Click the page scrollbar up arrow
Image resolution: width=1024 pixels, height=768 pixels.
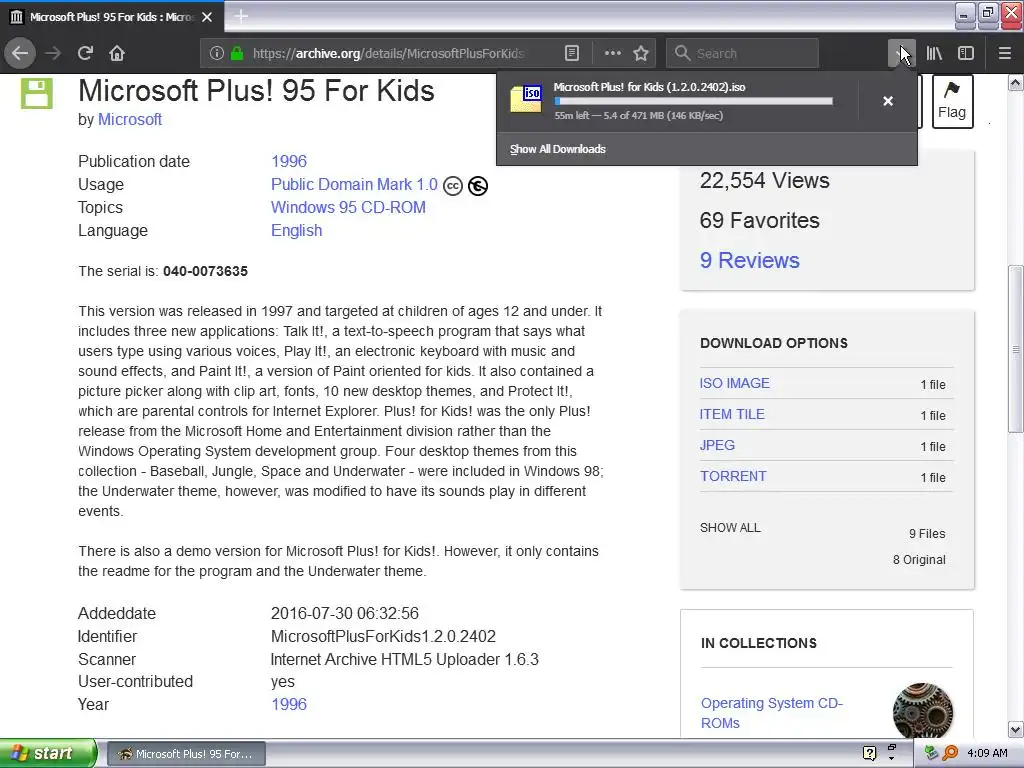[x=1016, y=82]
